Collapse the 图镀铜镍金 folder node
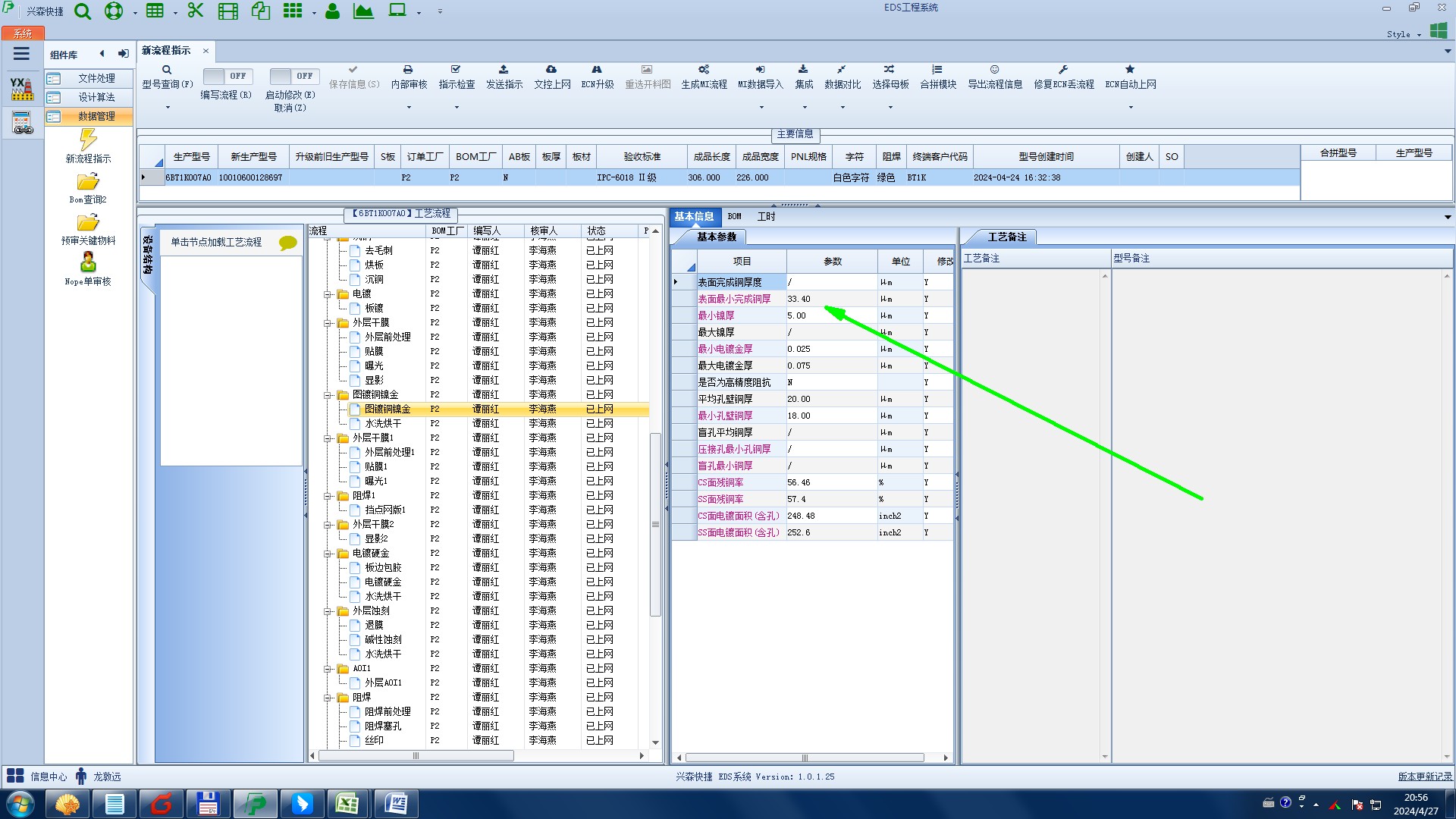 coord(328,395)
